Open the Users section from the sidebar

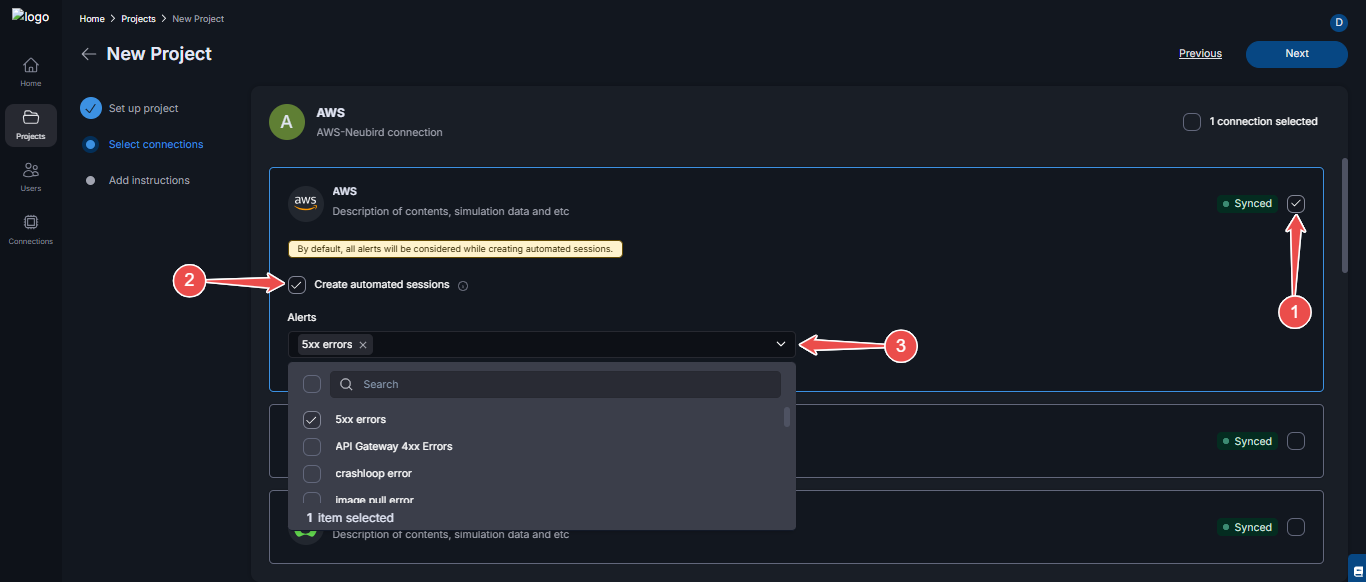[30, 176]
